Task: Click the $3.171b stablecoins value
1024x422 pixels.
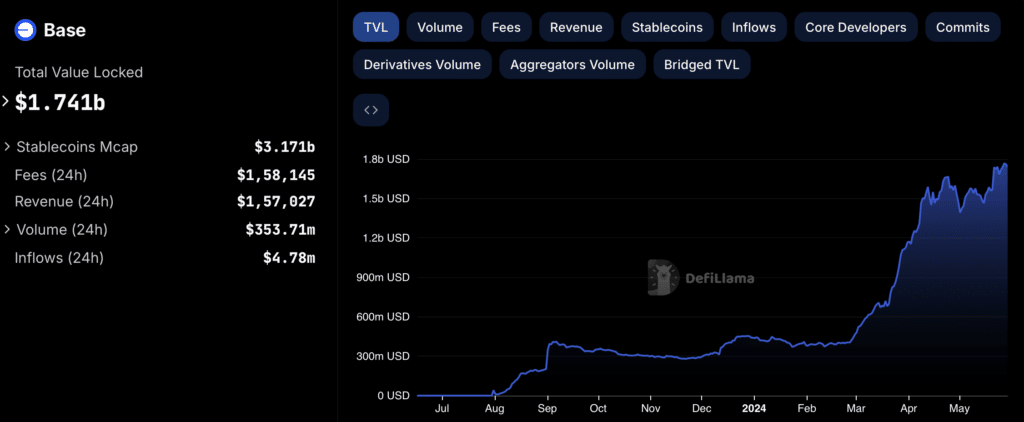Action: tap(285, 147)
